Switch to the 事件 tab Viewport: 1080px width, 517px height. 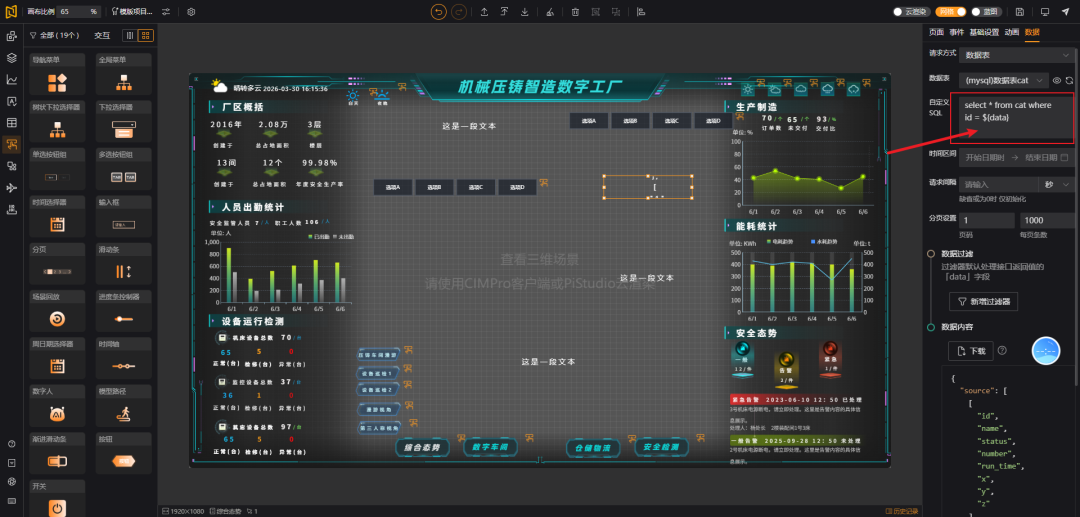click(x=957, y=32)
